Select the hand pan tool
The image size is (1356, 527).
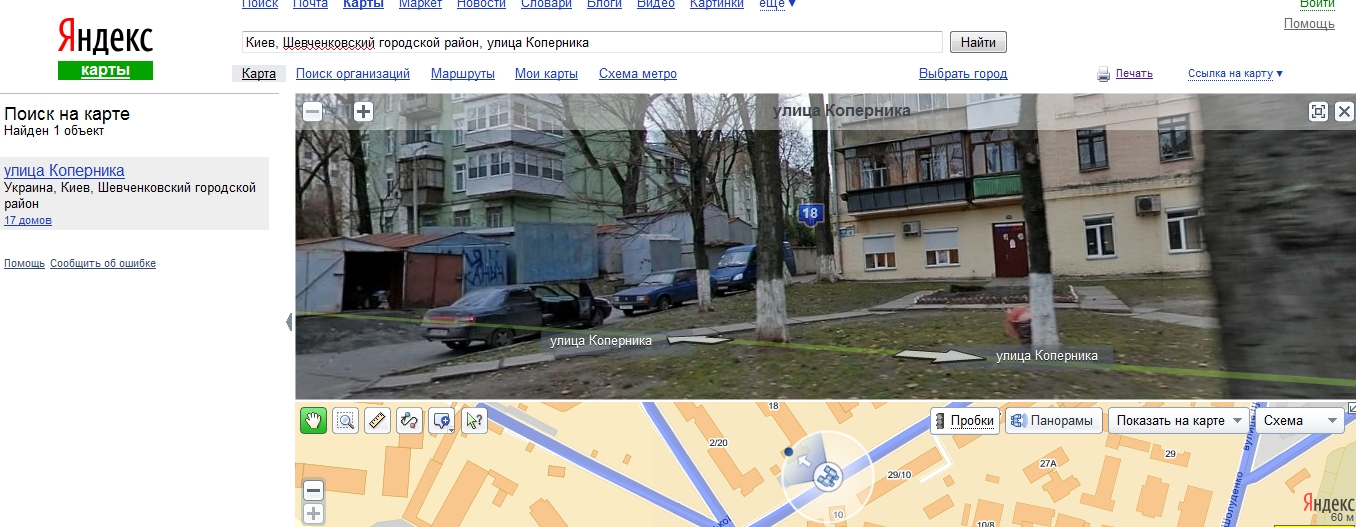[x=314, y=421]
